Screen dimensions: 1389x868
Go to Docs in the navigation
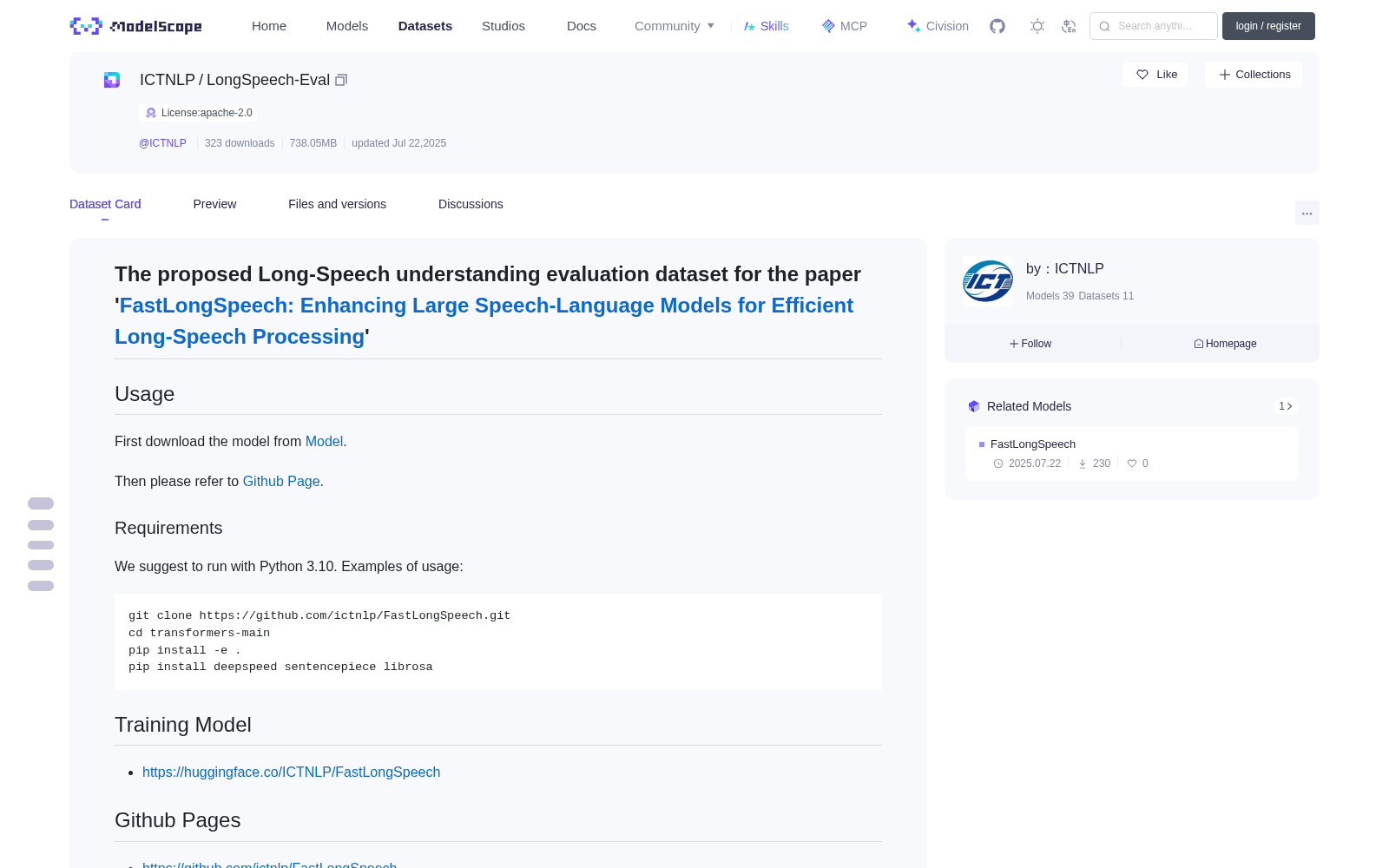pyautogui.click(x=582, y=26)
